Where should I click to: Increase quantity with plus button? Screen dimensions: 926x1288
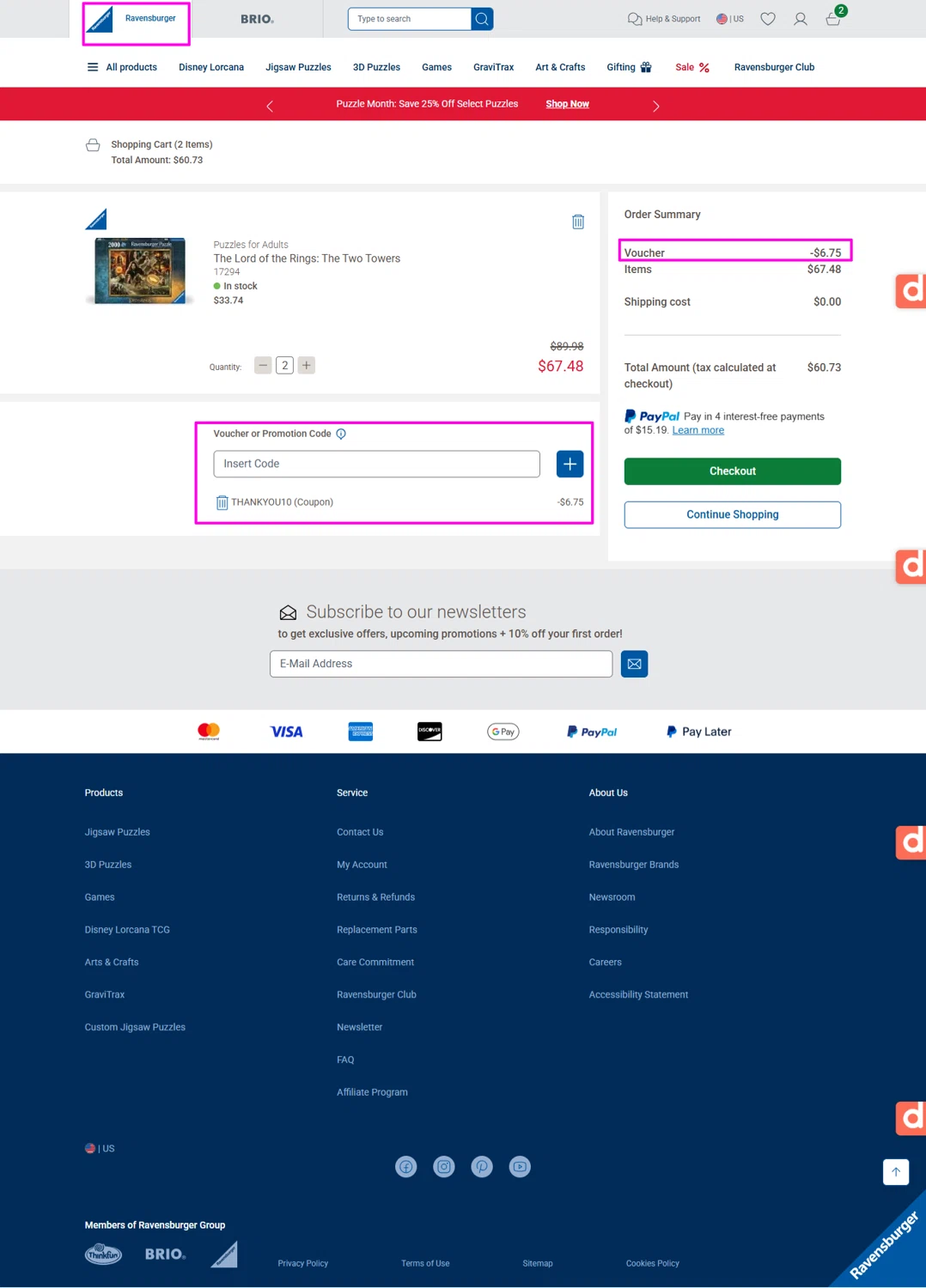307,365
